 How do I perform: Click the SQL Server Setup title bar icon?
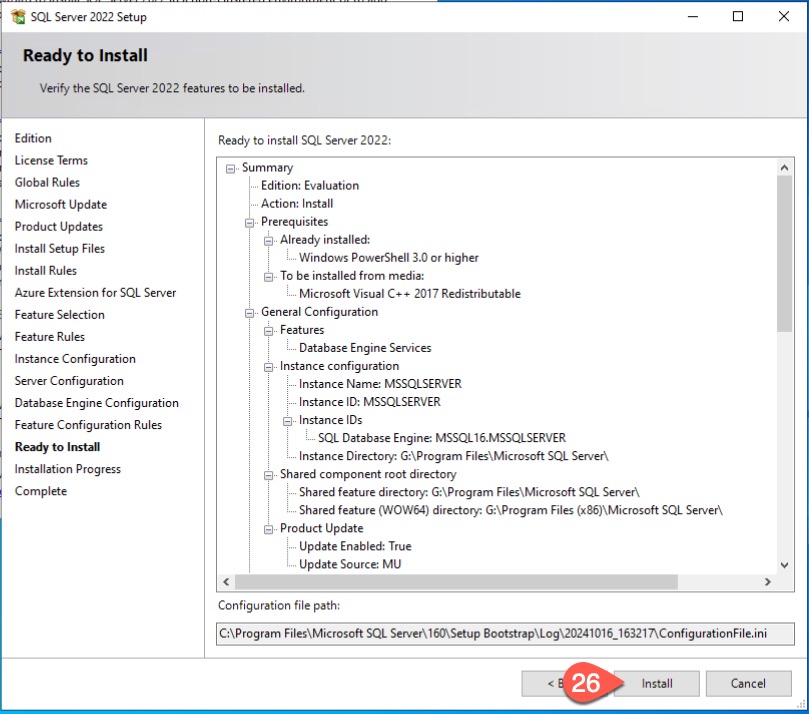pos(18,17)
